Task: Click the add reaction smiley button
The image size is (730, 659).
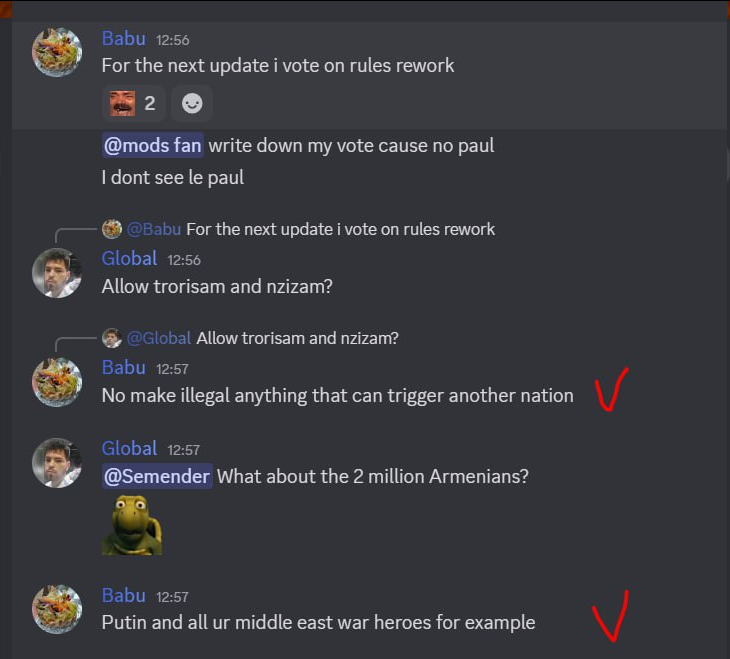Action: tap(192, 103)
